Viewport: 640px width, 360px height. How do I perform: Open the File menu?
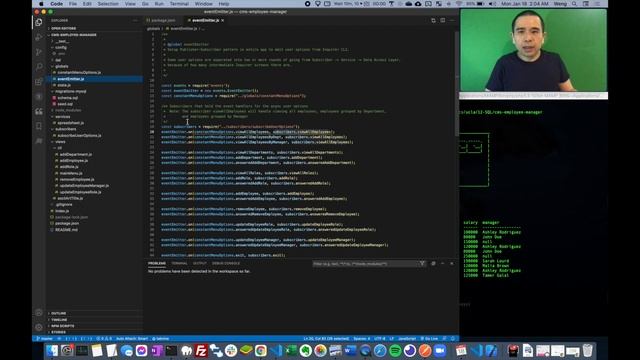(73, 4)
